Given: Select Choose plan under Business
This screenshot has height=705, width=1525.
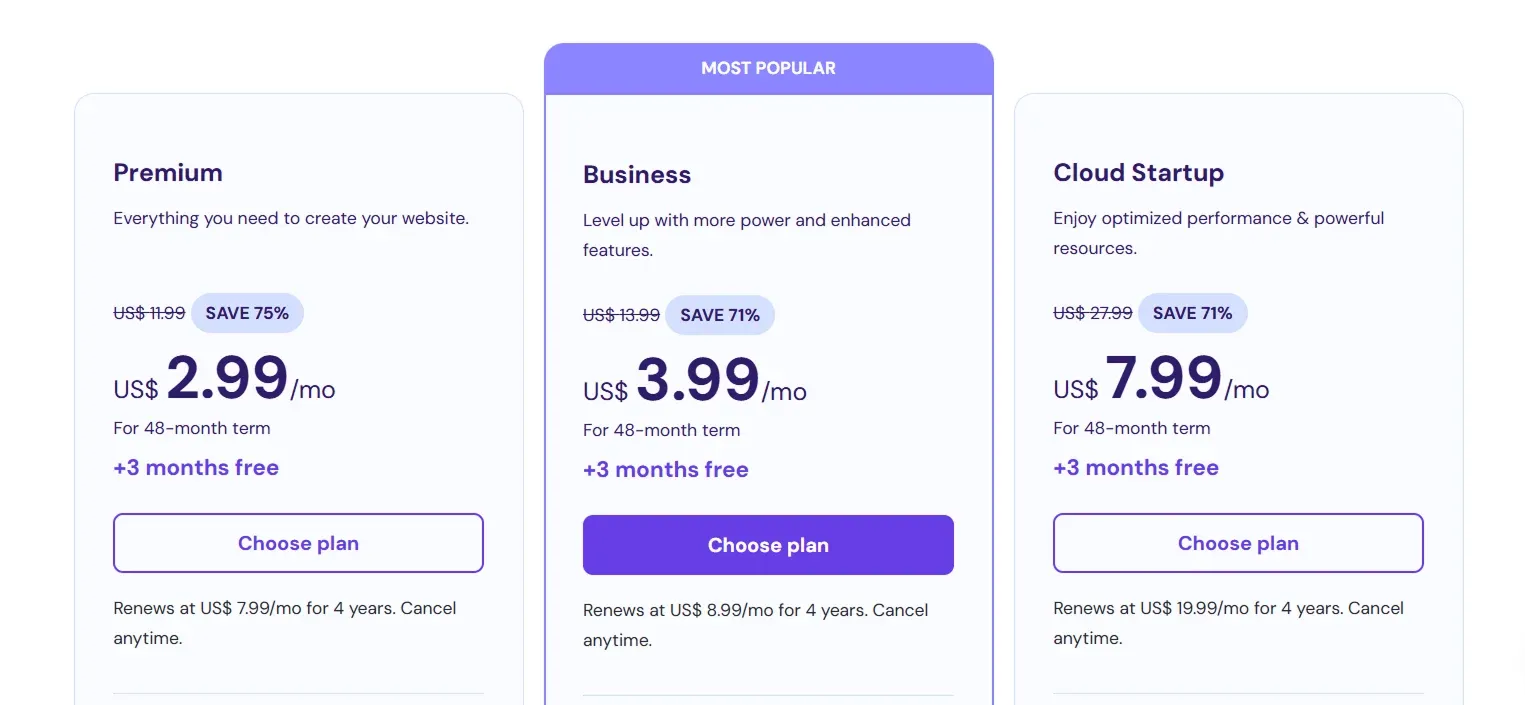Looking at the screenshot, I should [x=768, y=545].
